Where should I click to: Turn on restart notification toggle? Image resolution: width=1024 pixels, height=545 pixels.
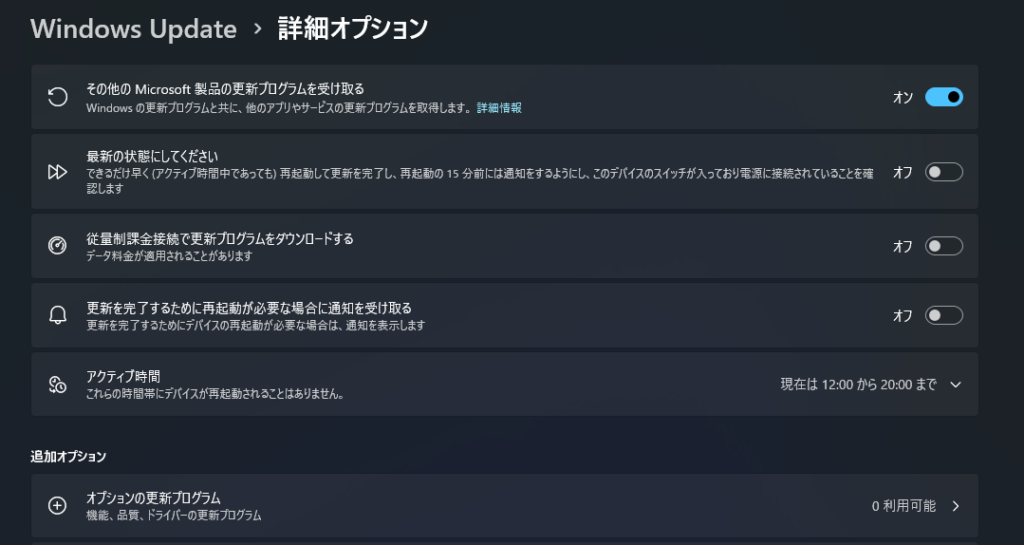(943, 316)
